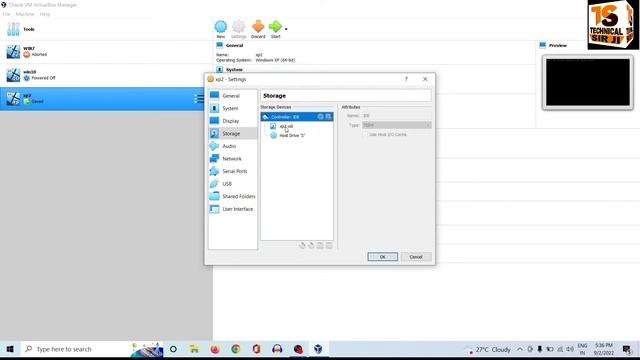Open Chrome from taskbar
Image resolution: width=640 pixels, height=360 pixels.
[236, 349]
